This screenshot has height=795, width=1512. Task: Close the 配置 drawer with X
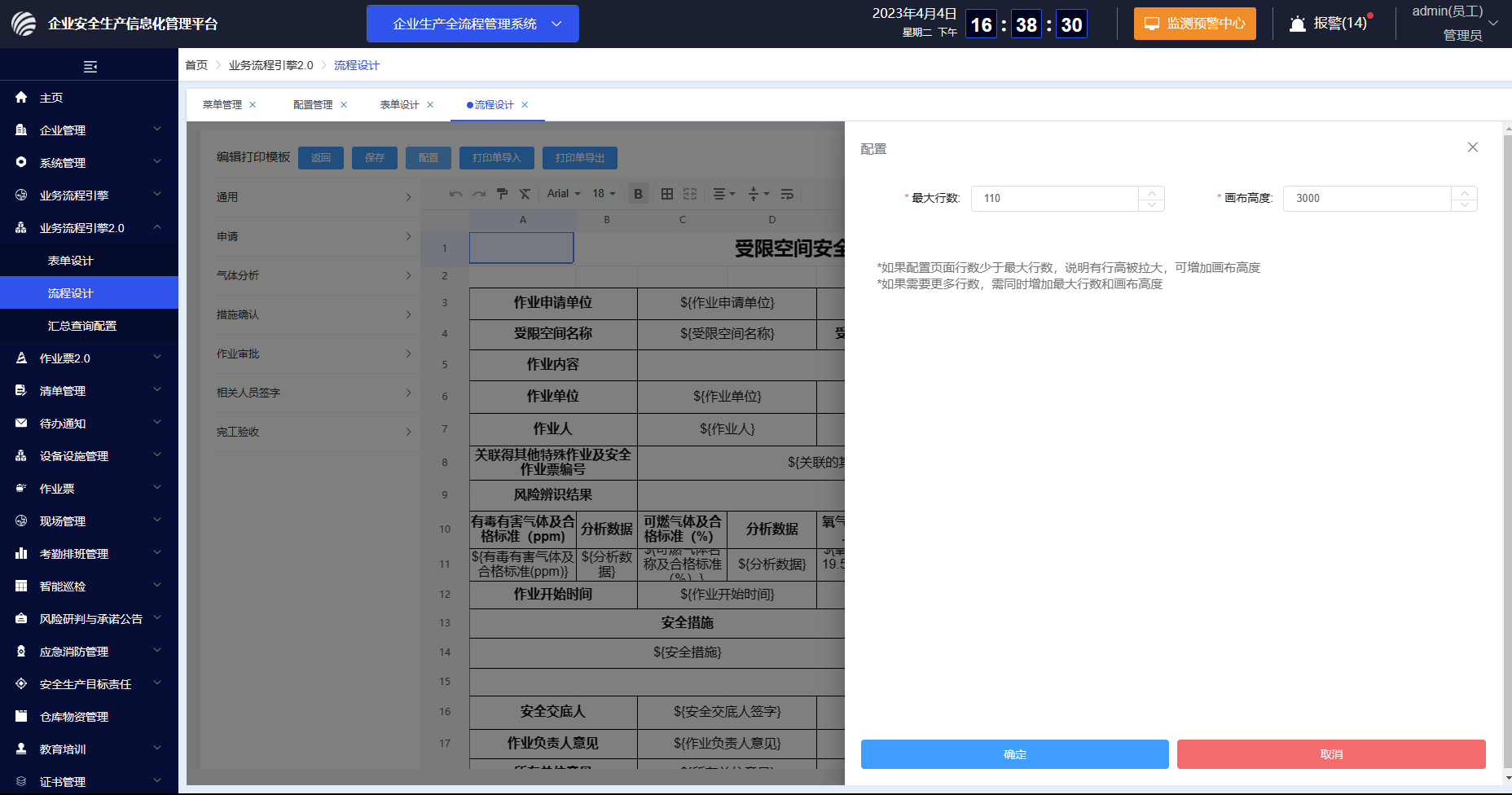coord(1473,147)
